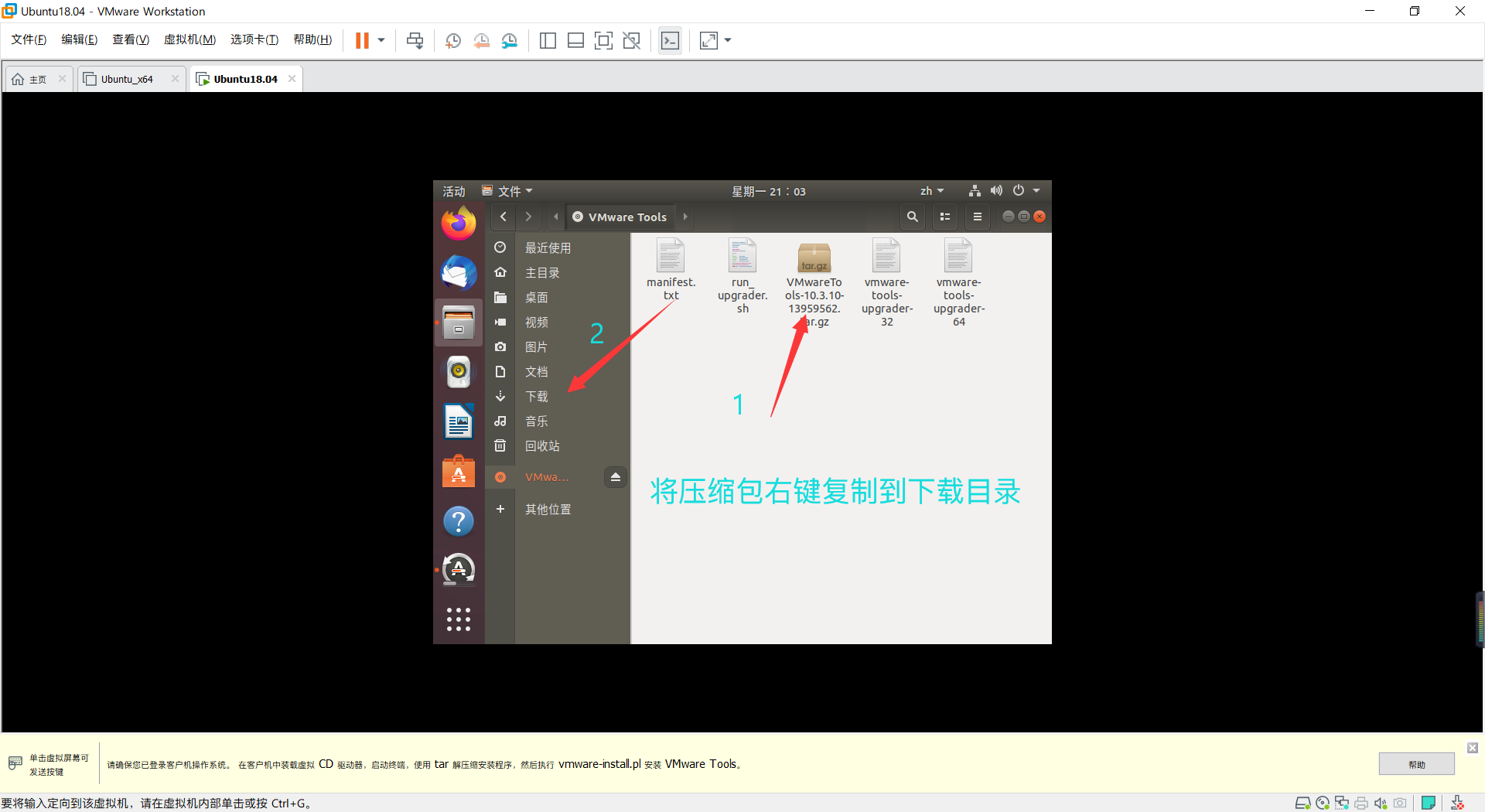Open LibreOffice Writer from the dock
1485x812 pixels.
click(459, 422)
